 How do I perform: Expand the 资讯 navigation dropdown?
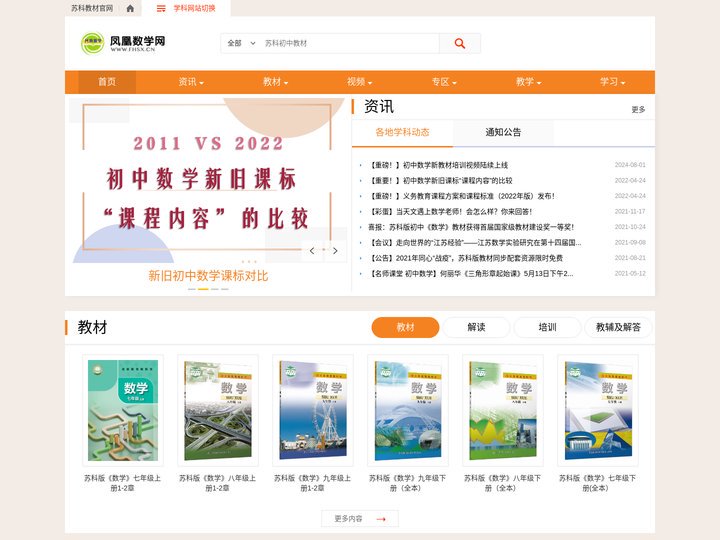click(191, 82)
